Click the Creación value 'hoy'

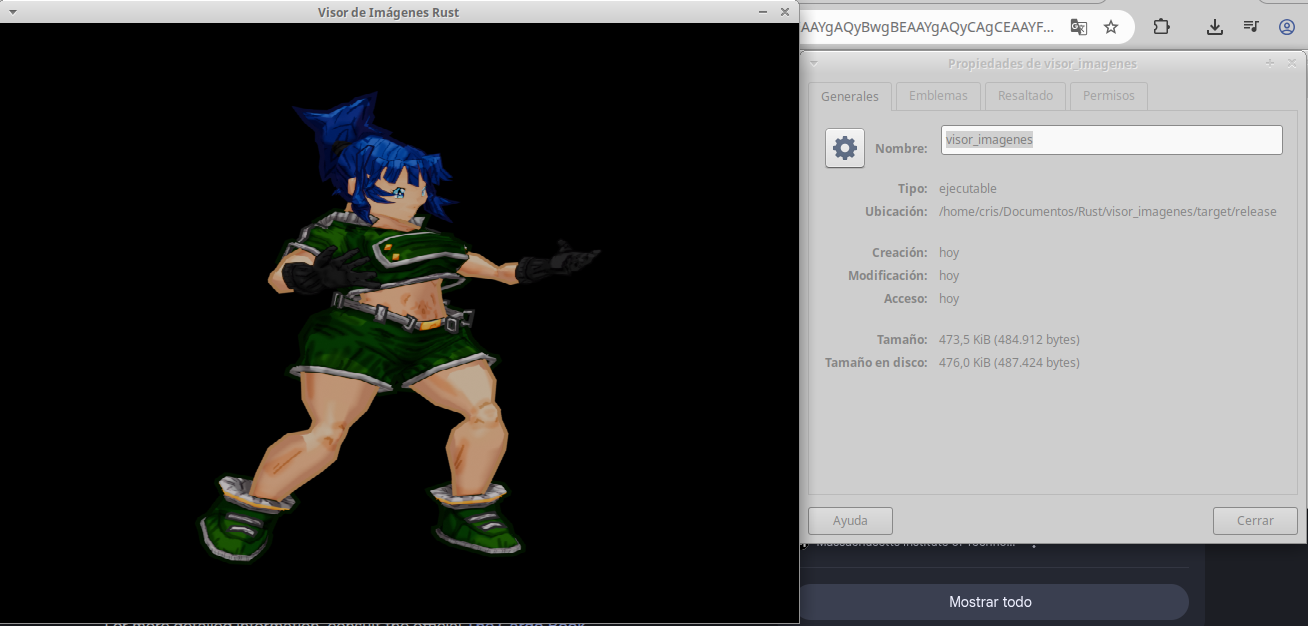tap(949, 253)
